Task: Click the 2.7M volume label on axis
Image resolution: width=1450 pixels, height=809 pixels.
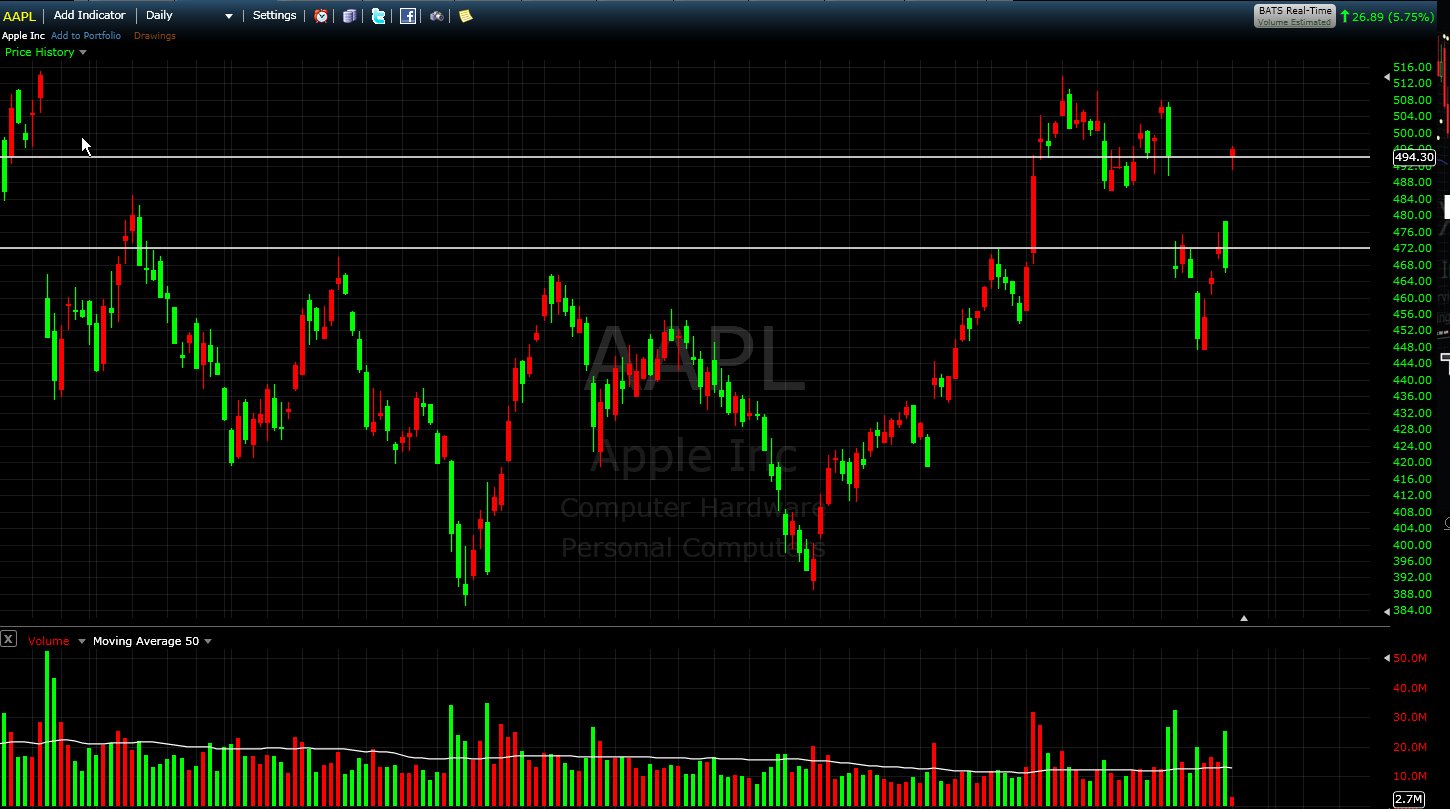Action: pos(1408,799)
